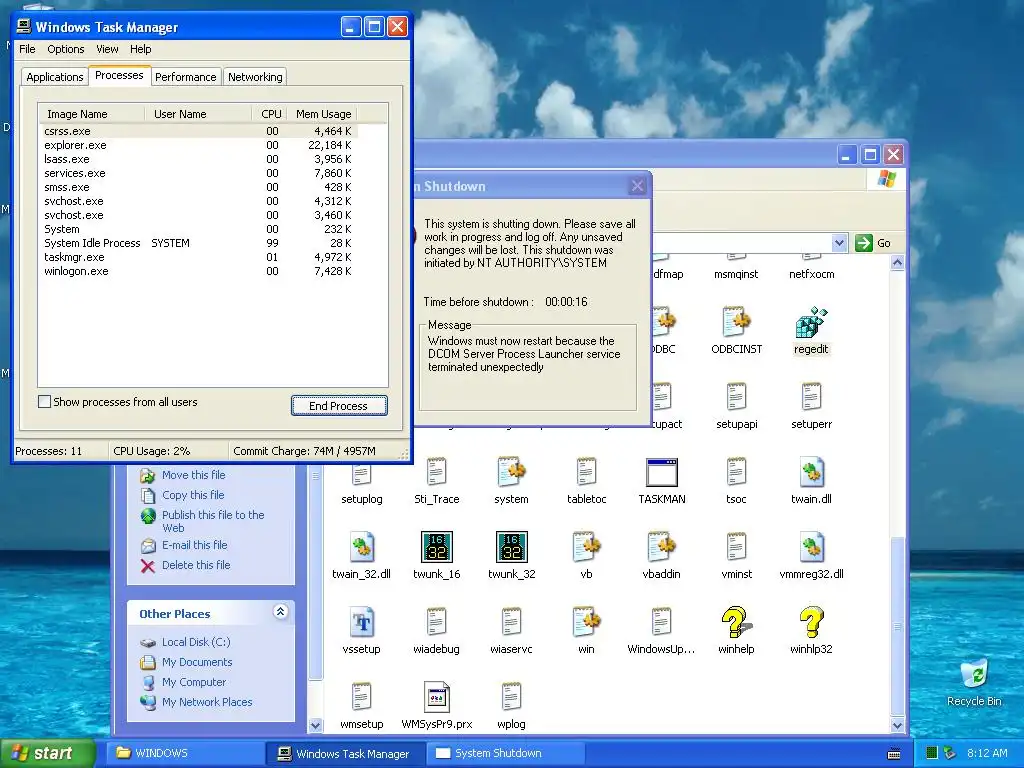
Task: Switch to the Applications tab
Action: pos(55,77)
